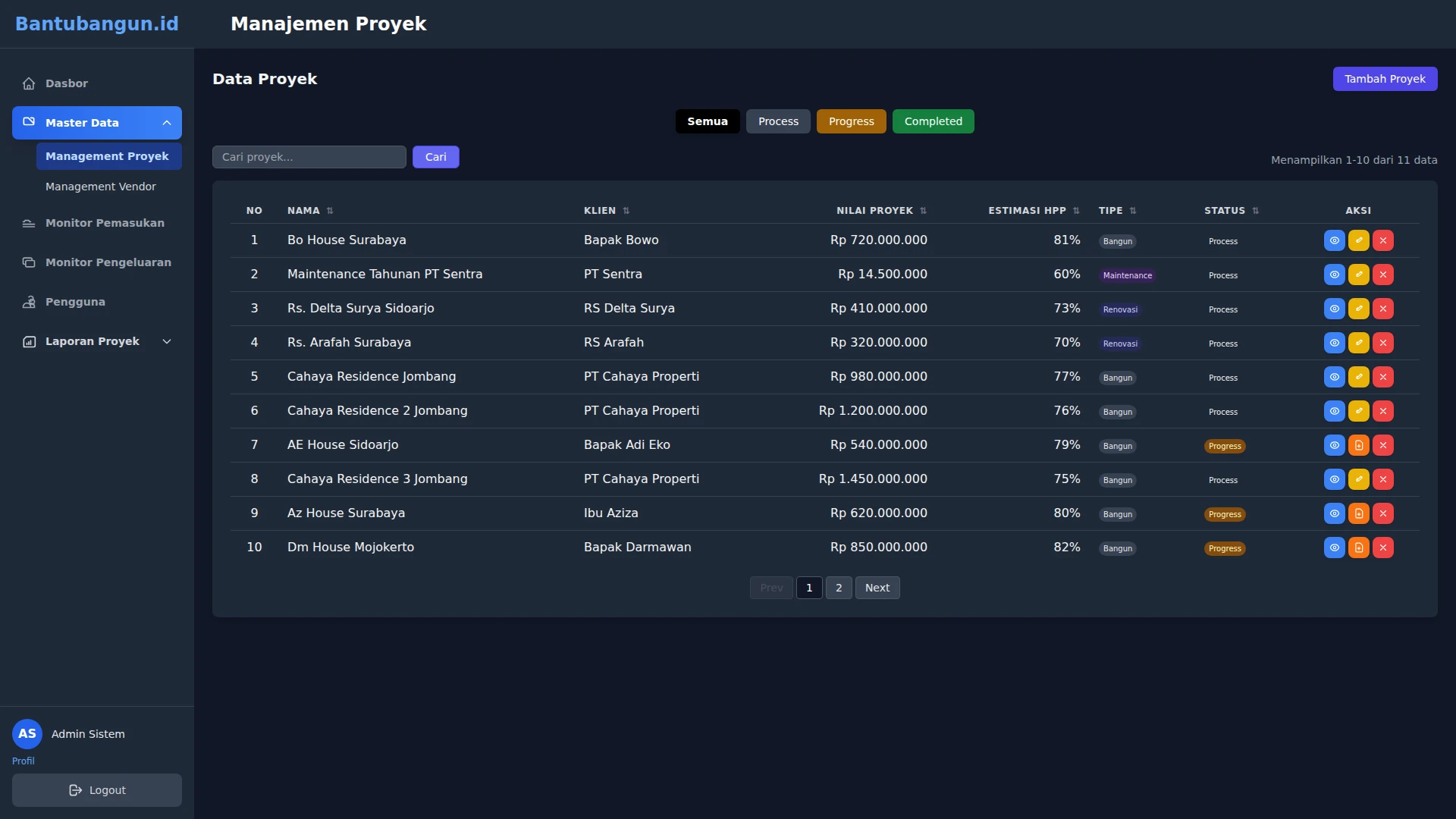1456x819 pixels.
Task: Open the Profil link
Action: pos(23,761)
